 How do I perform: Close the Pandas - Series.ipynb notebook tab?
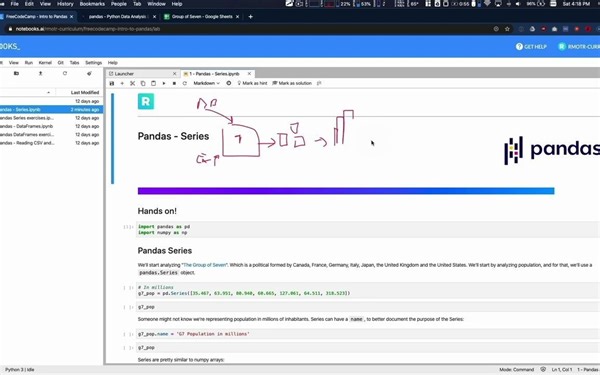[249, 74]
